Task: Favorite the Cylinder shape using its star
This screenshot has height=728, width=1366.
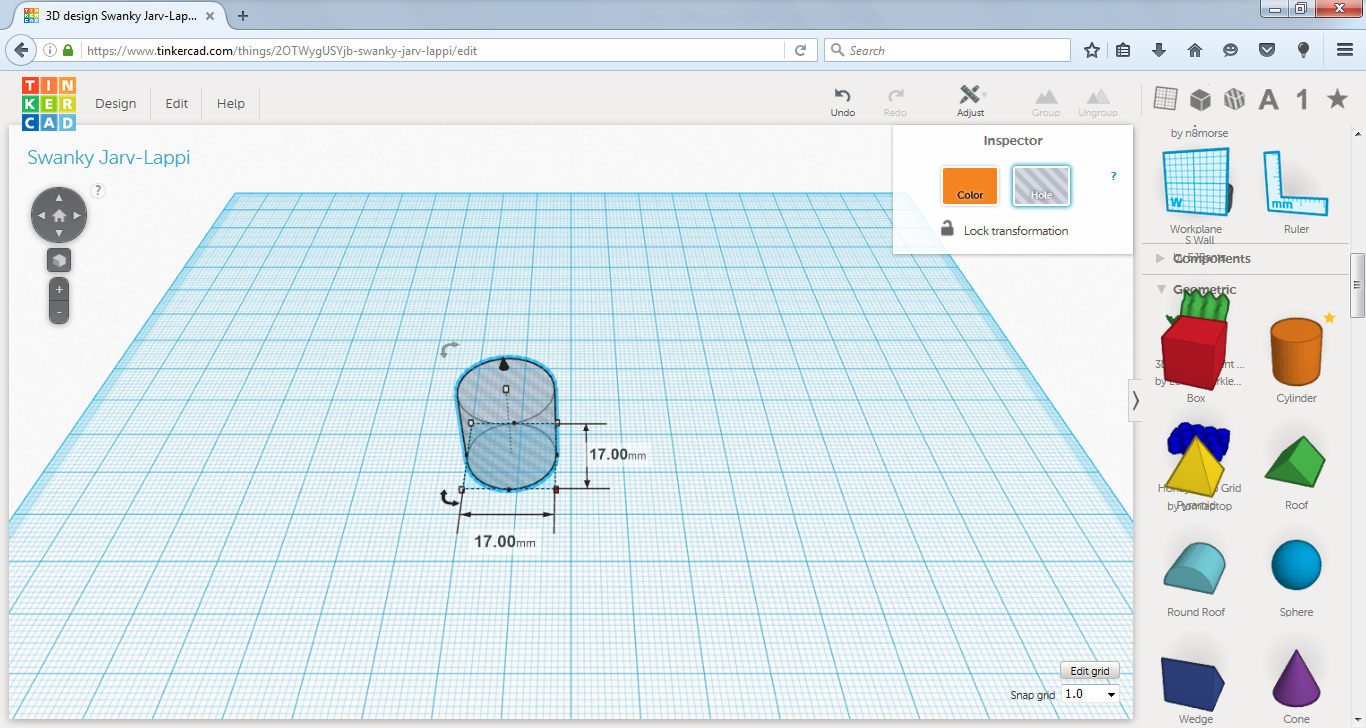Action: pyautogui.click(x=1329, y=318)
